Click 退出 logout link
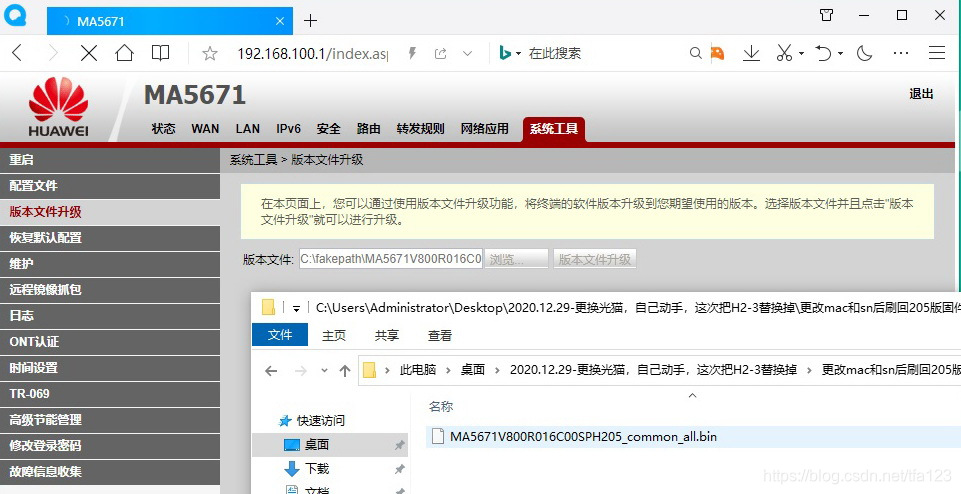Image resolution: width=961 pixels, height=494 pixels. 921,94
